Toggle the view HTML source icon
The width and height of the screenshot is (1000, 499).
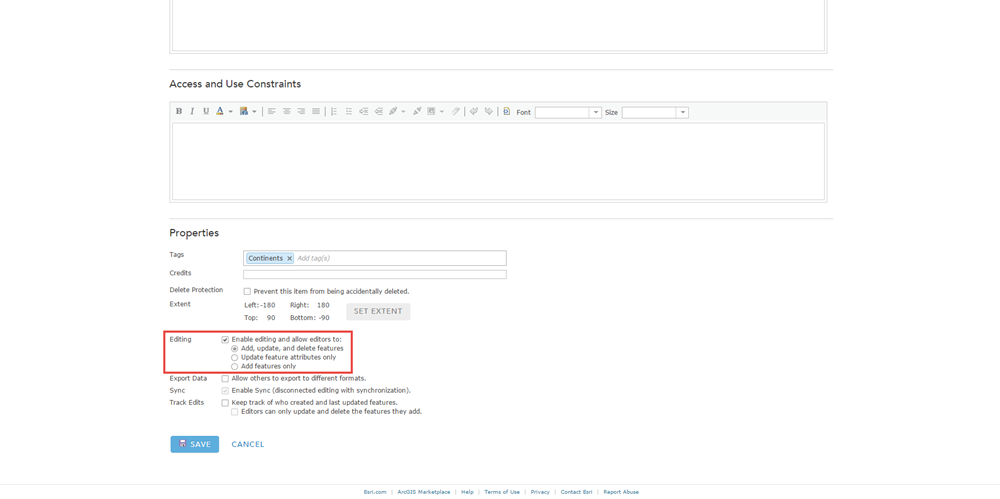(506, 111)
